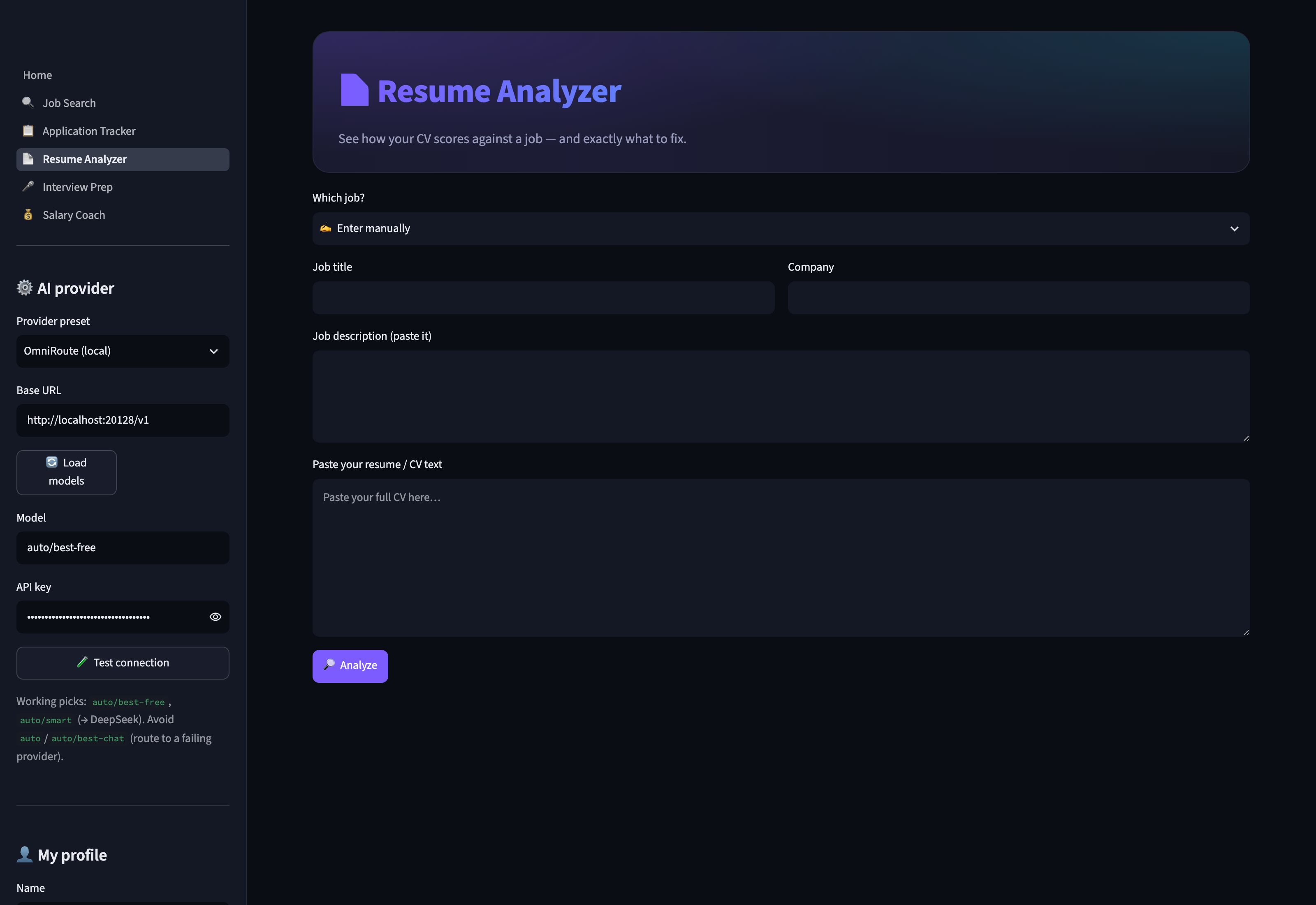Click the auto/smart code text

point(46,720)
